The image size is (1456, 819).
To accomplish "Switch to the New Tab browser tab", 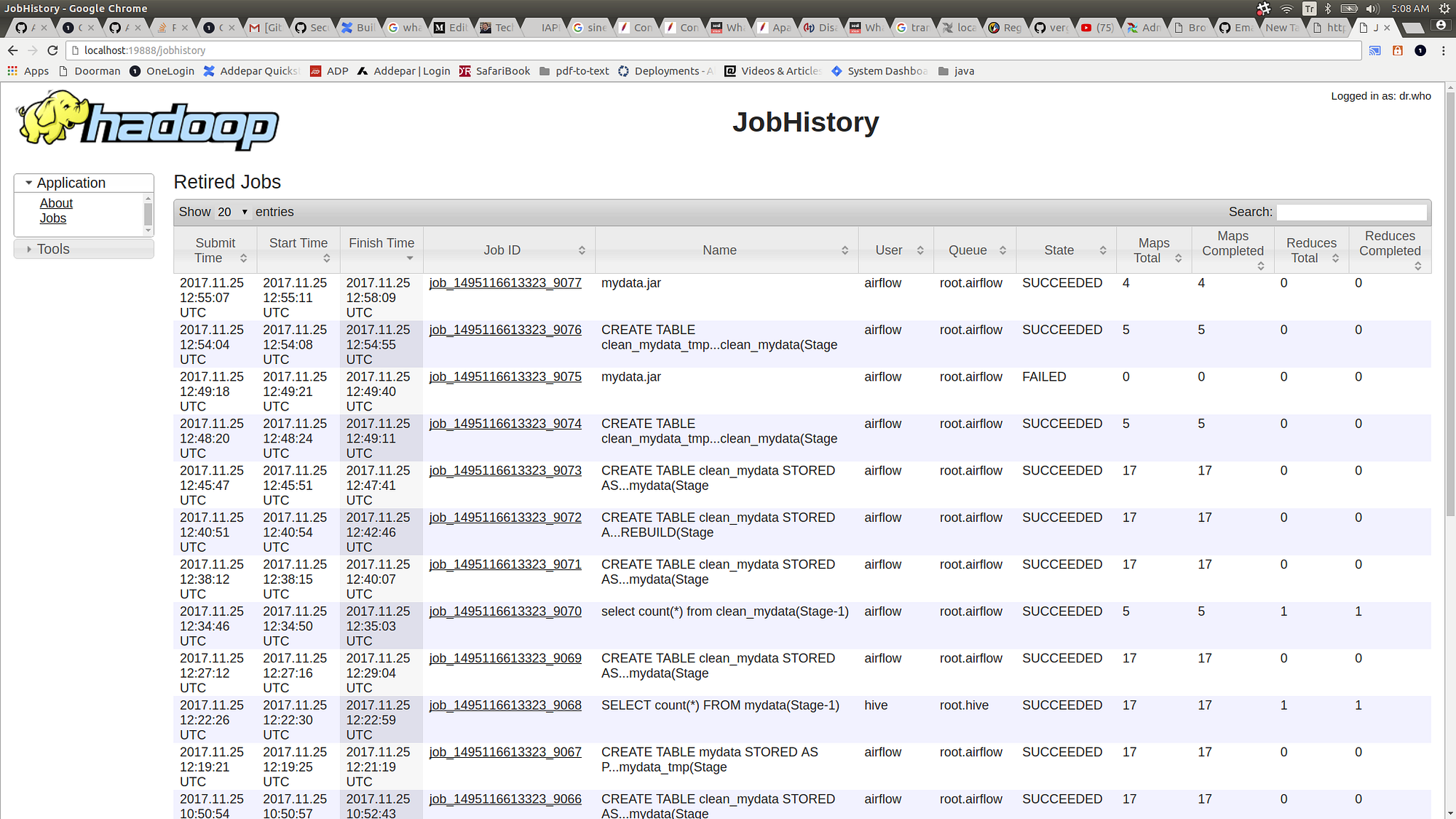I will tap(1281, 27).
